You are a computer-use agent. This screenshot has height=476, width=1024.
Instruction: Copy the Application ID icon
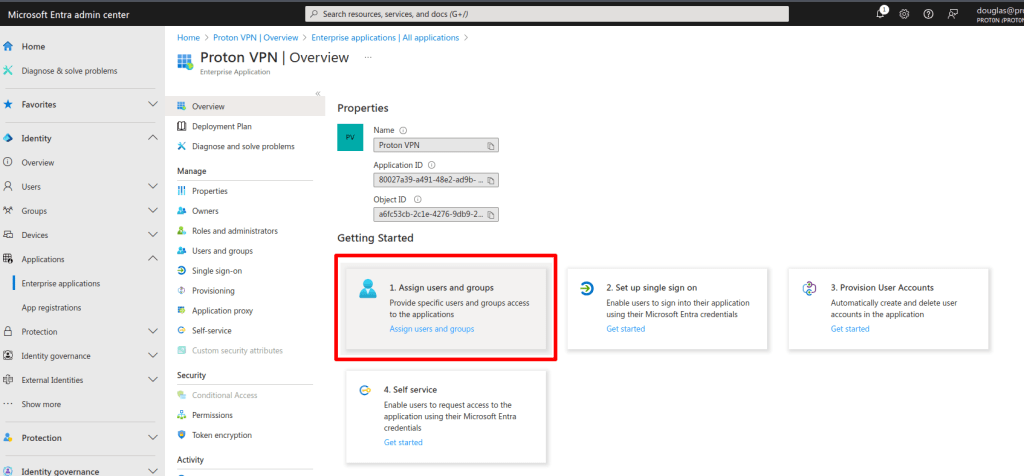[491, 180]
